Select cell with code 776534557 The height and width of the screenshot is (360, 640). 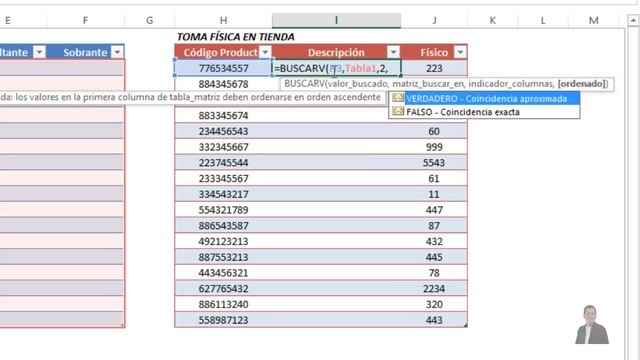click(x=223, y=68)
